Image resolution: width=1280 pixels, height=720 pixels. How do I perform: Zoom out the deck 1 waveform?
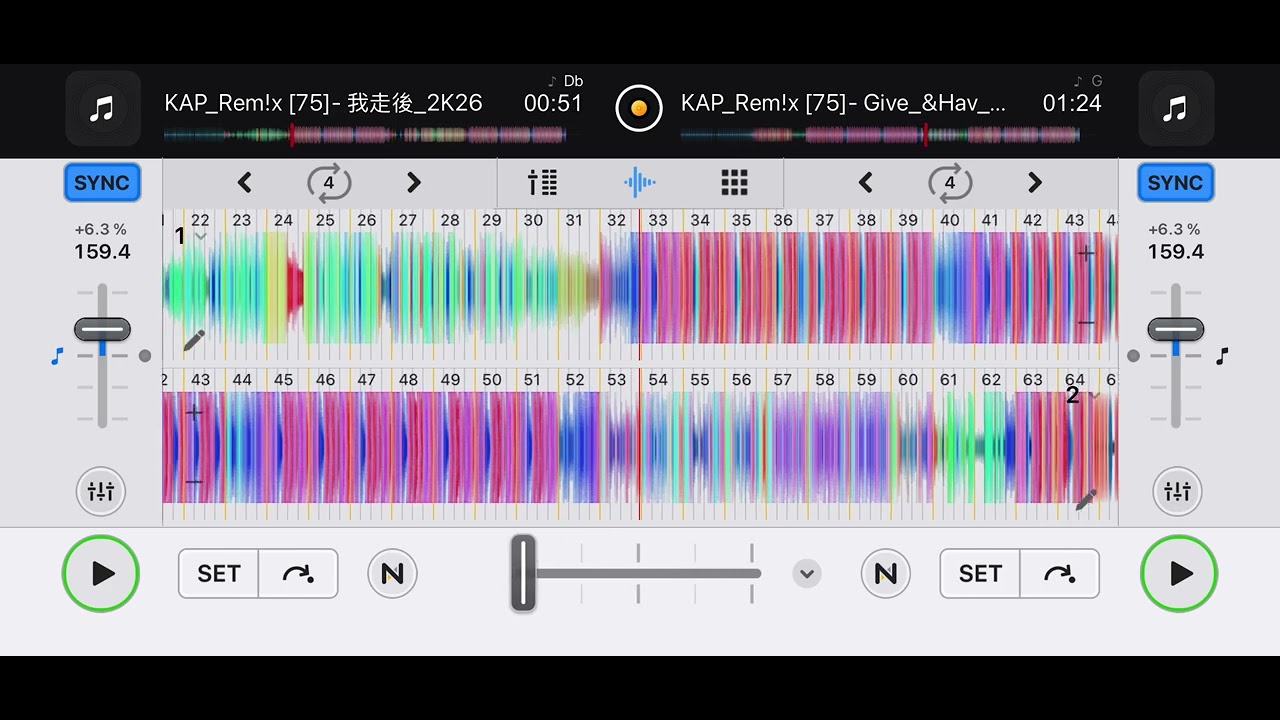(x=1086, y=323)
